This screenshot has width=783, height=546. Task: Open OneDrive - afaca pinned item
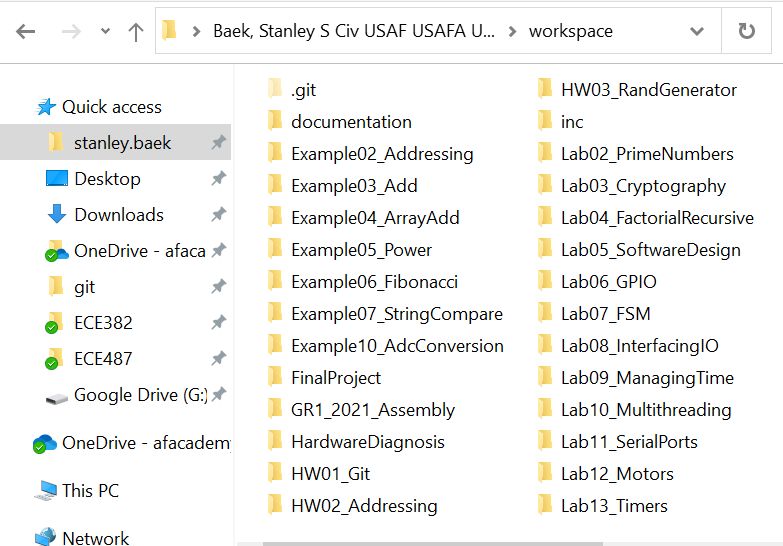(x=140, y=251)
